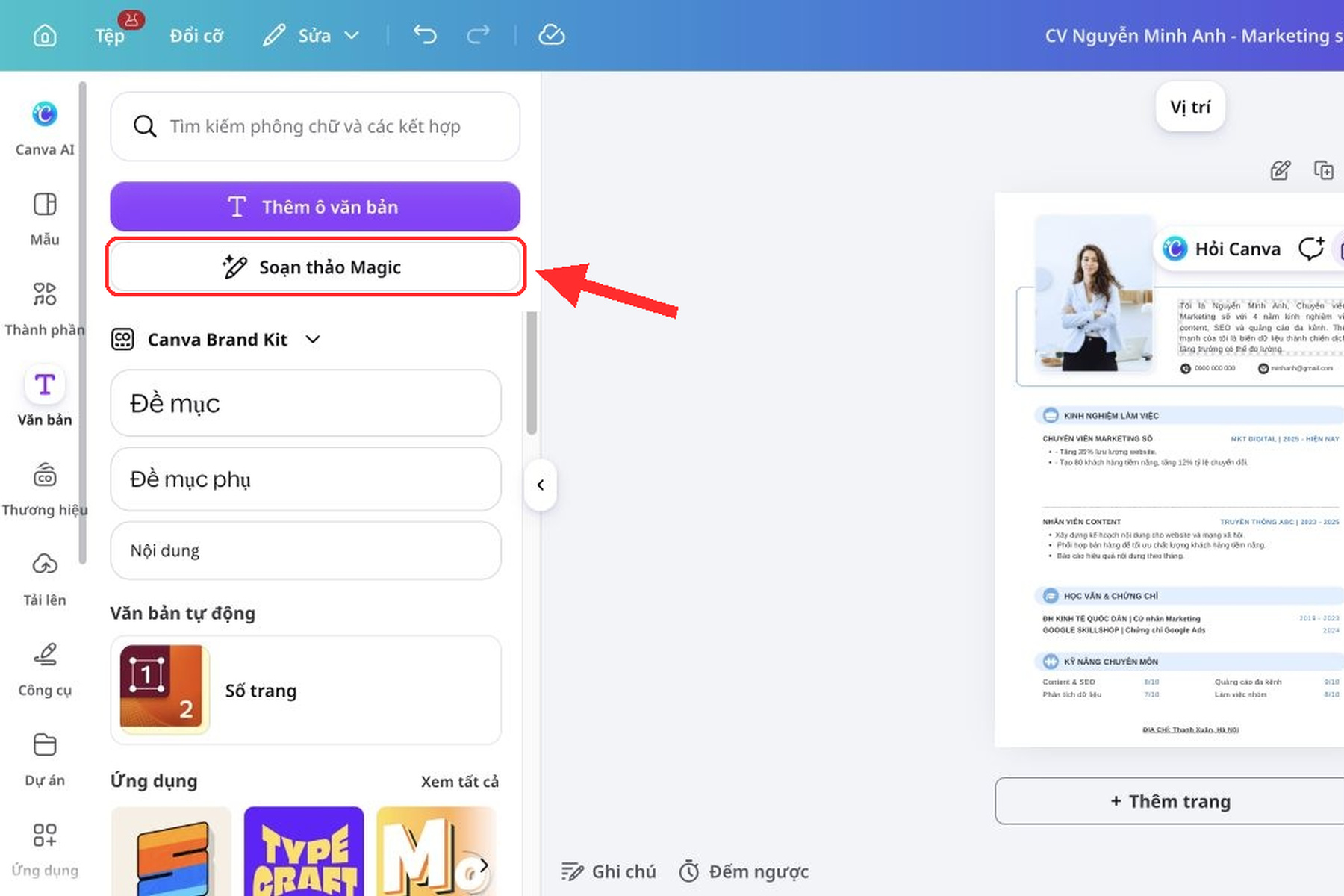Select KỸ NĂNG CHUYÊN MÔN heading
This screenshot has height=896, width=1344.
click(x=1110, y=662)
